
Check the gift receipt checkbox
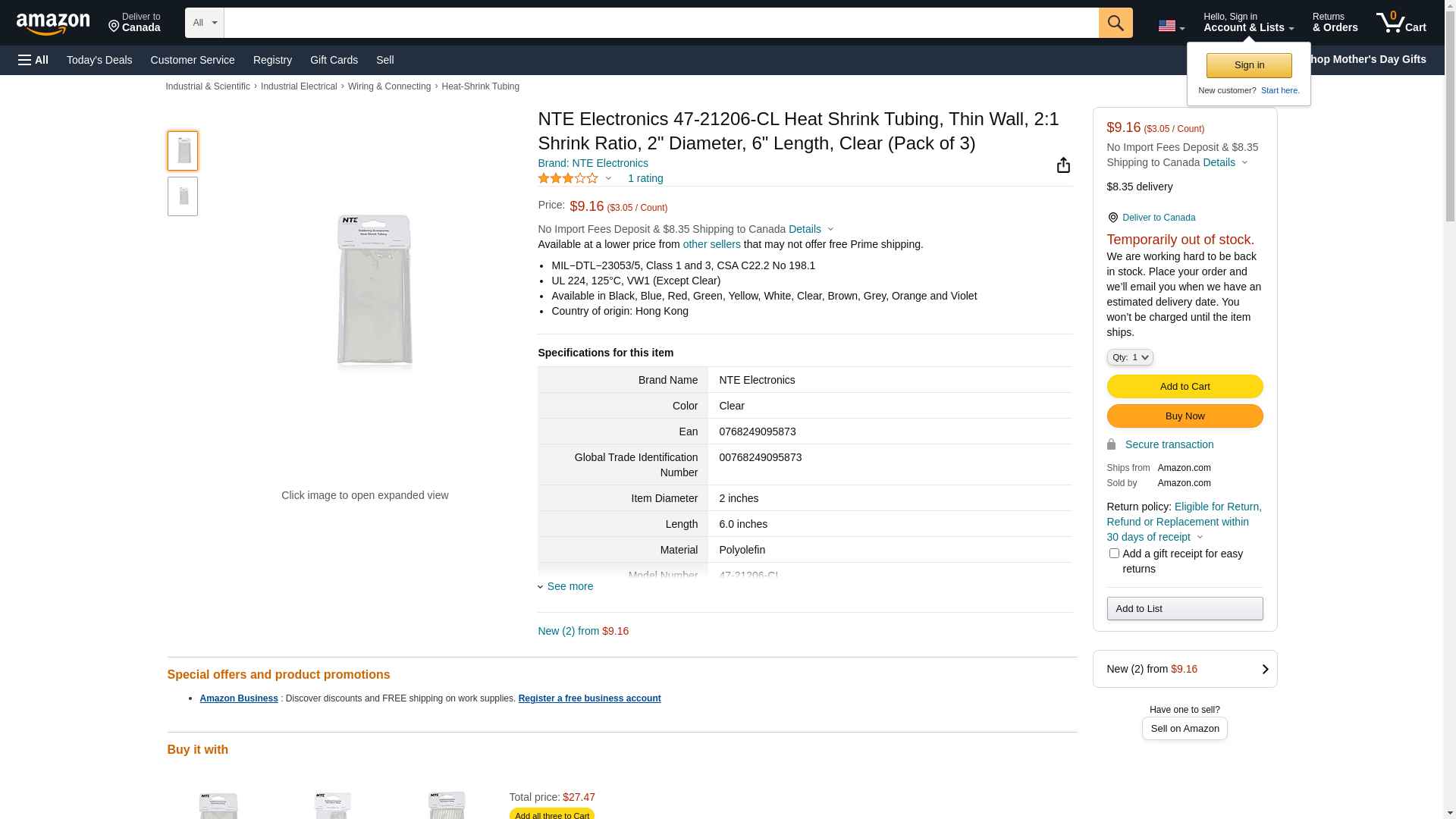coord(1114,554)
